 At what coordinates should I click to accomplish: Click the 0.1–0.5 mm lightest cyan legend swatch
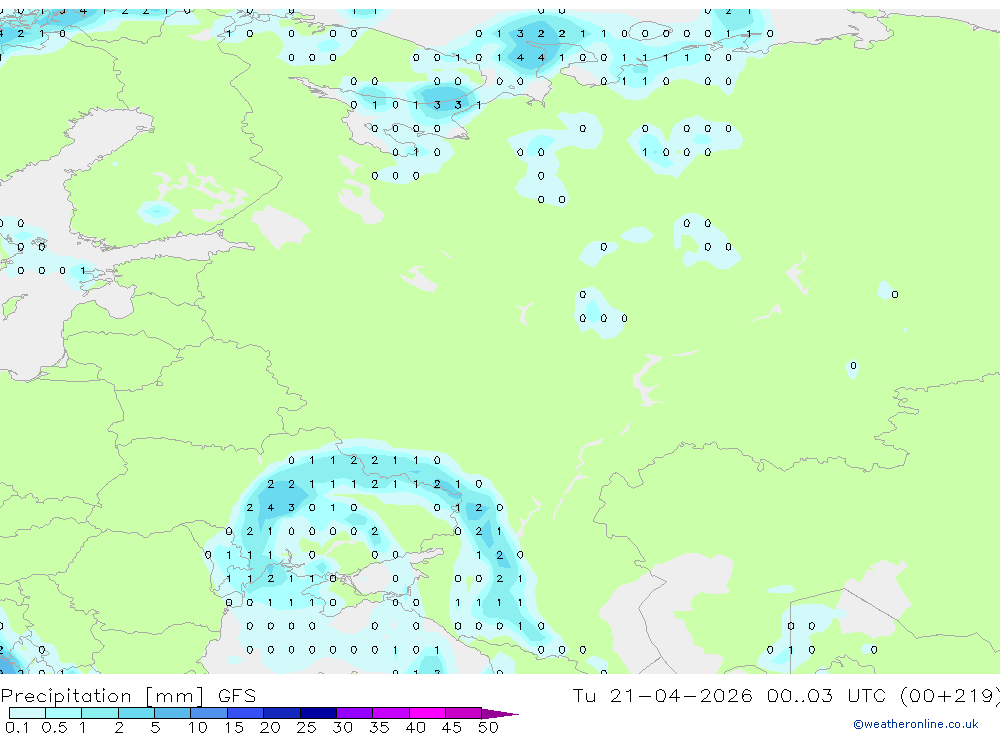point(27,713)
